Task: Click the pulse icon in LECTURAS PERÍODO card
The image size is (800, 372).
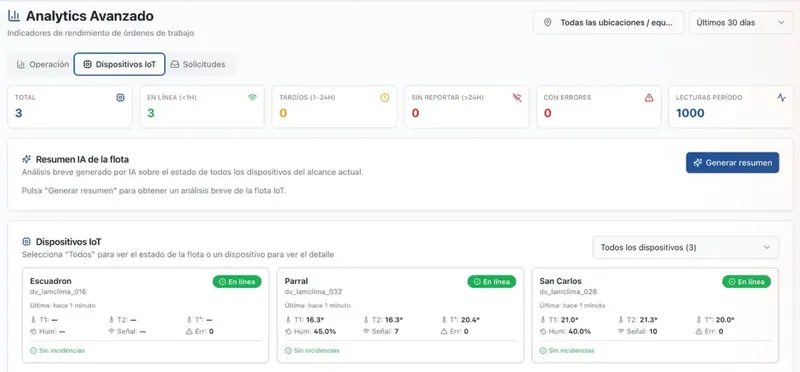Action: (x=781, y=97)
